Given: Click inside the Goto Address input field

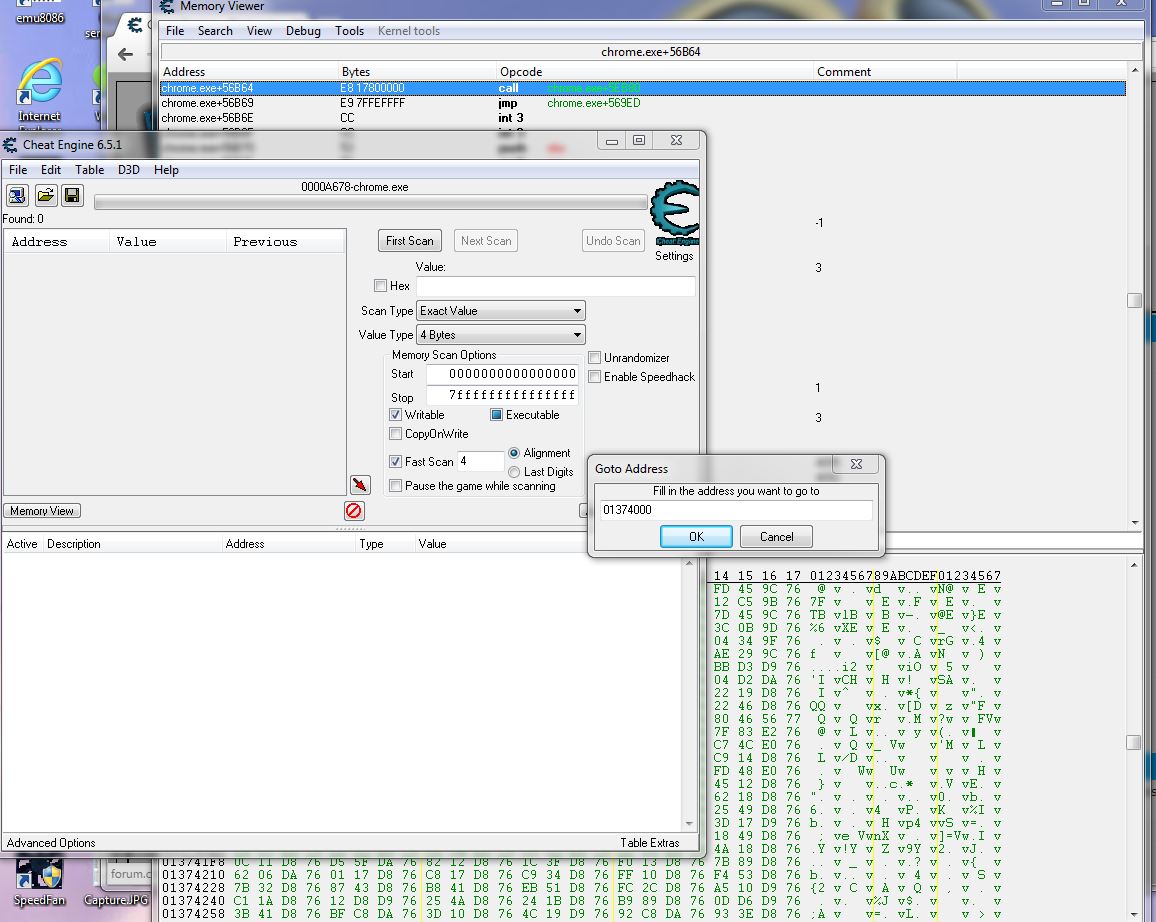Looking at the screenshot, I should point(735,510).
